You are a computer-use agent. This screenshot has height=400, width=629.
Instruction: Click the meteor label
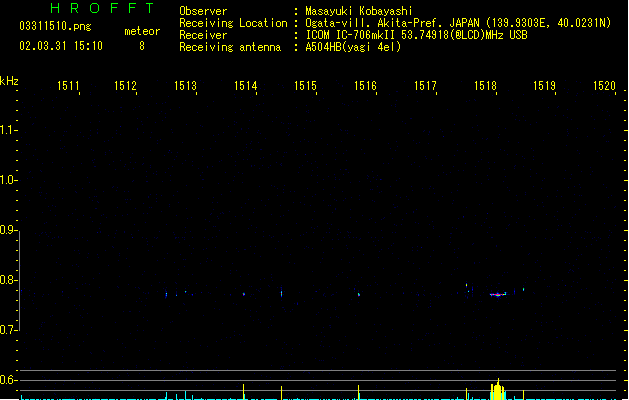(x=142, y=31)
